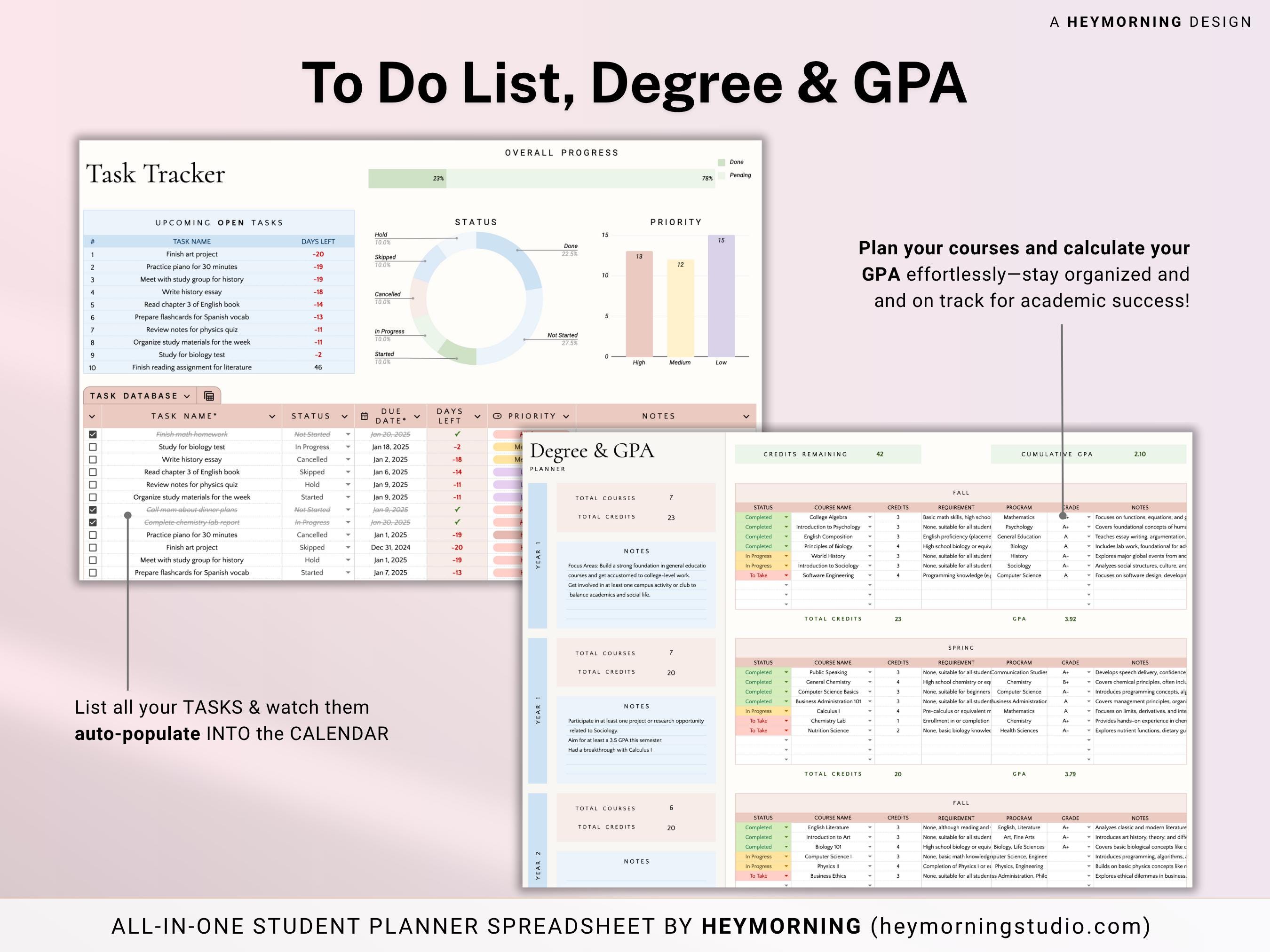
Task: Select 'Finish reading assignment for literature' upcoming task
Action: [x=192, y=367]
